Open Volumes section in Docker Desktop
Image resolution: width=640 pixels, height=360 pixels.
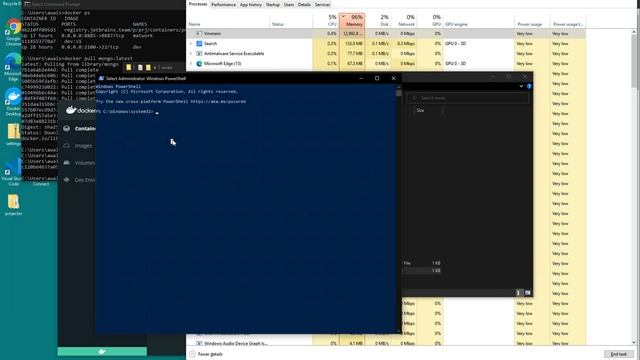coord(85,163)
